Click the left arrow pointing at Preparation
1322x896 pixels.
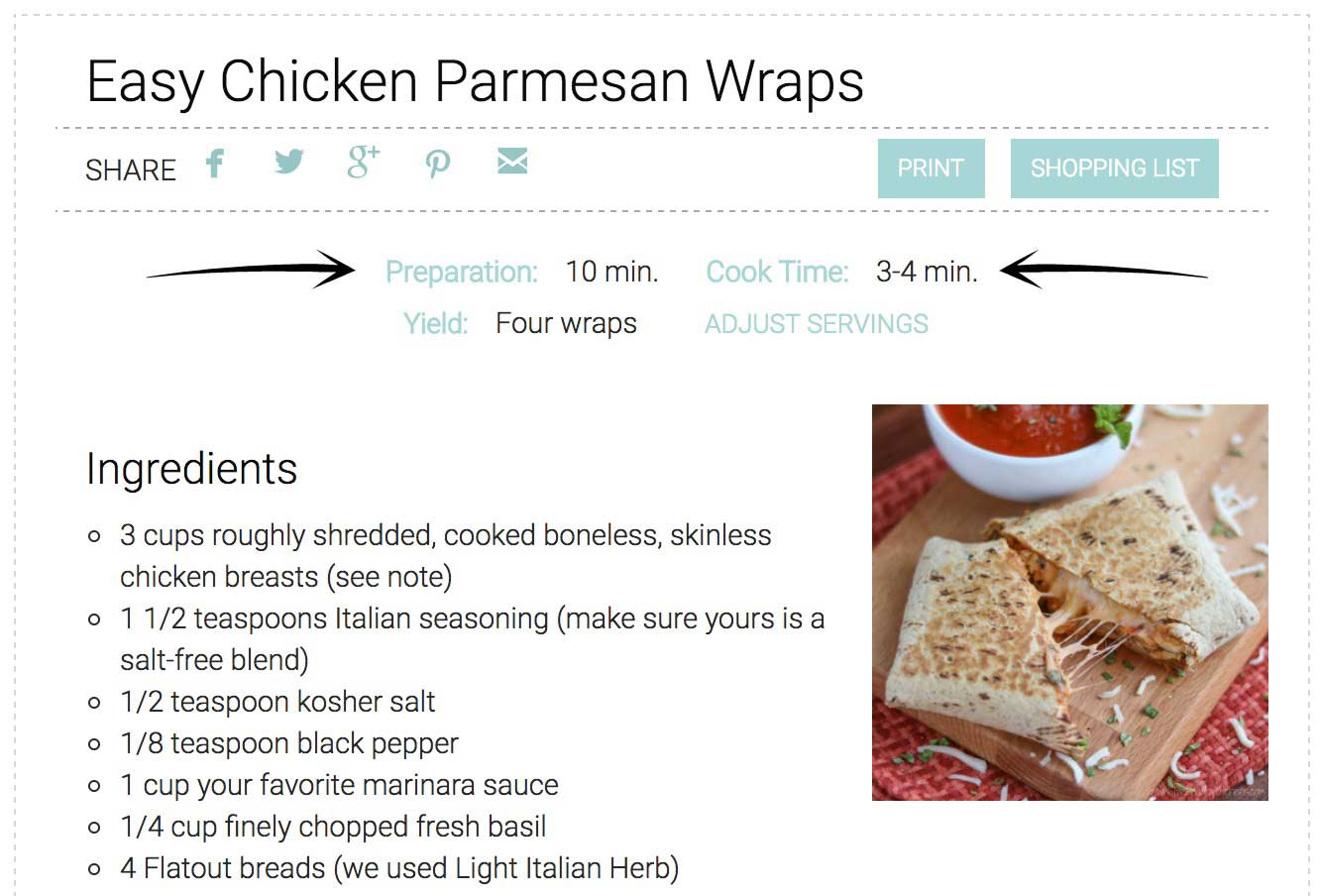(x=251, y=270)
